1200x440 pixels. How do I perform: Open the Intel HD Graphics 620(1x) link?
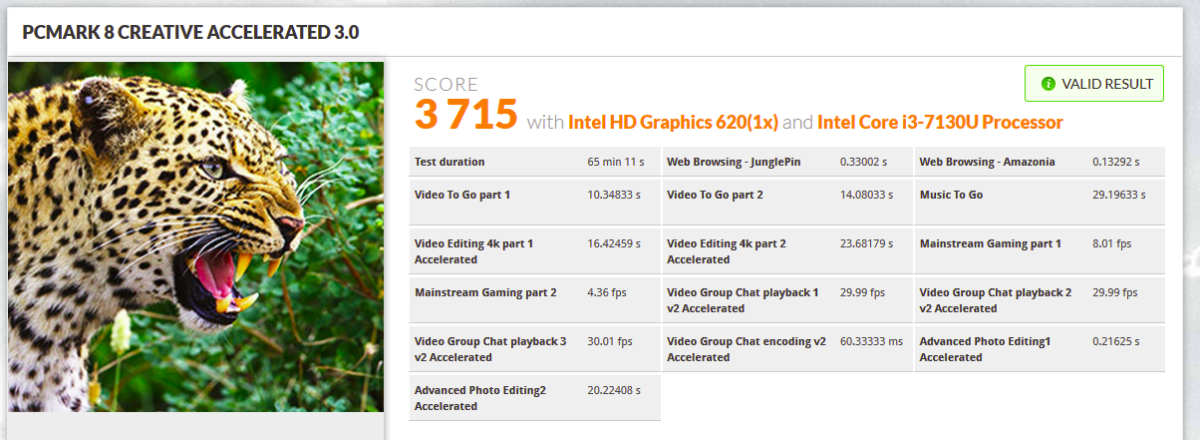pyautogui.click(x=673, y=122)
